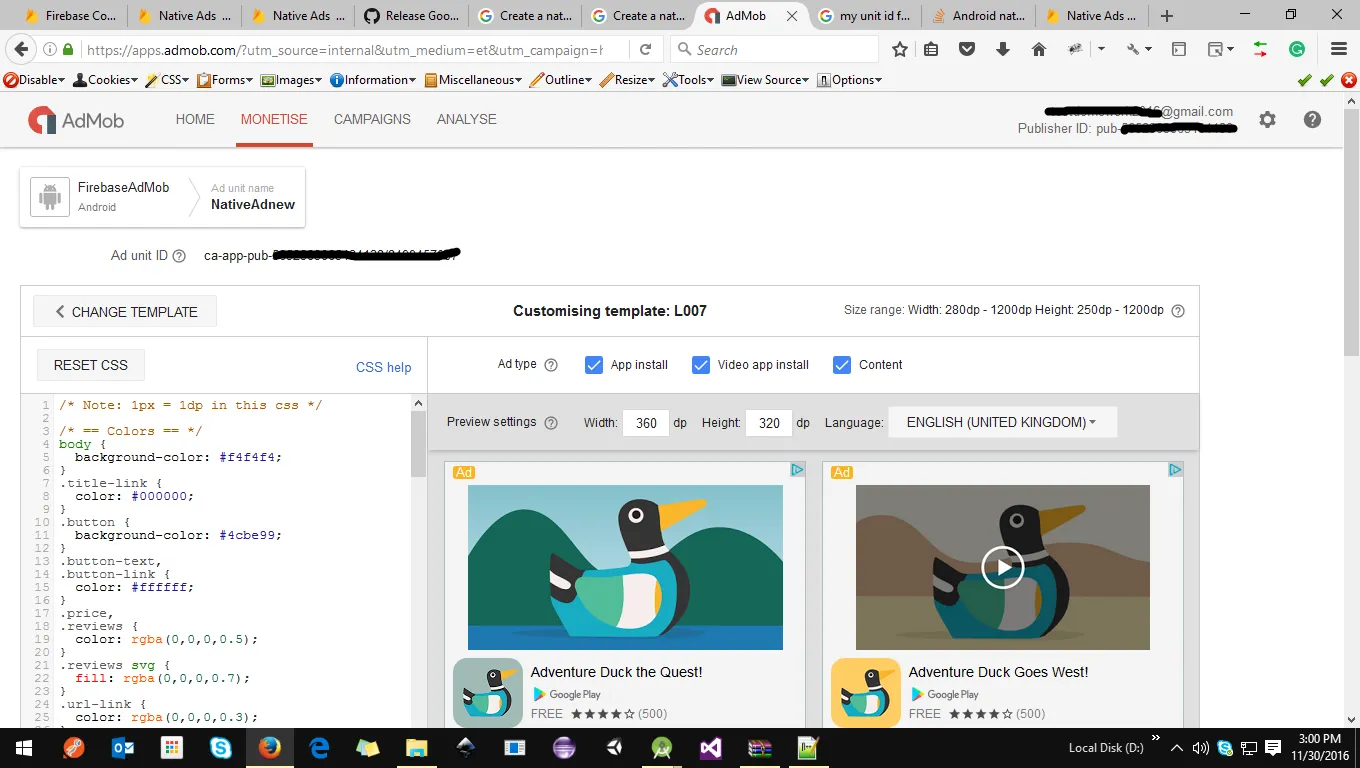1360x768 pixels.
Task: Switch to the Release Goo... GitHub browser tab
Action: [x=412, y=16]
